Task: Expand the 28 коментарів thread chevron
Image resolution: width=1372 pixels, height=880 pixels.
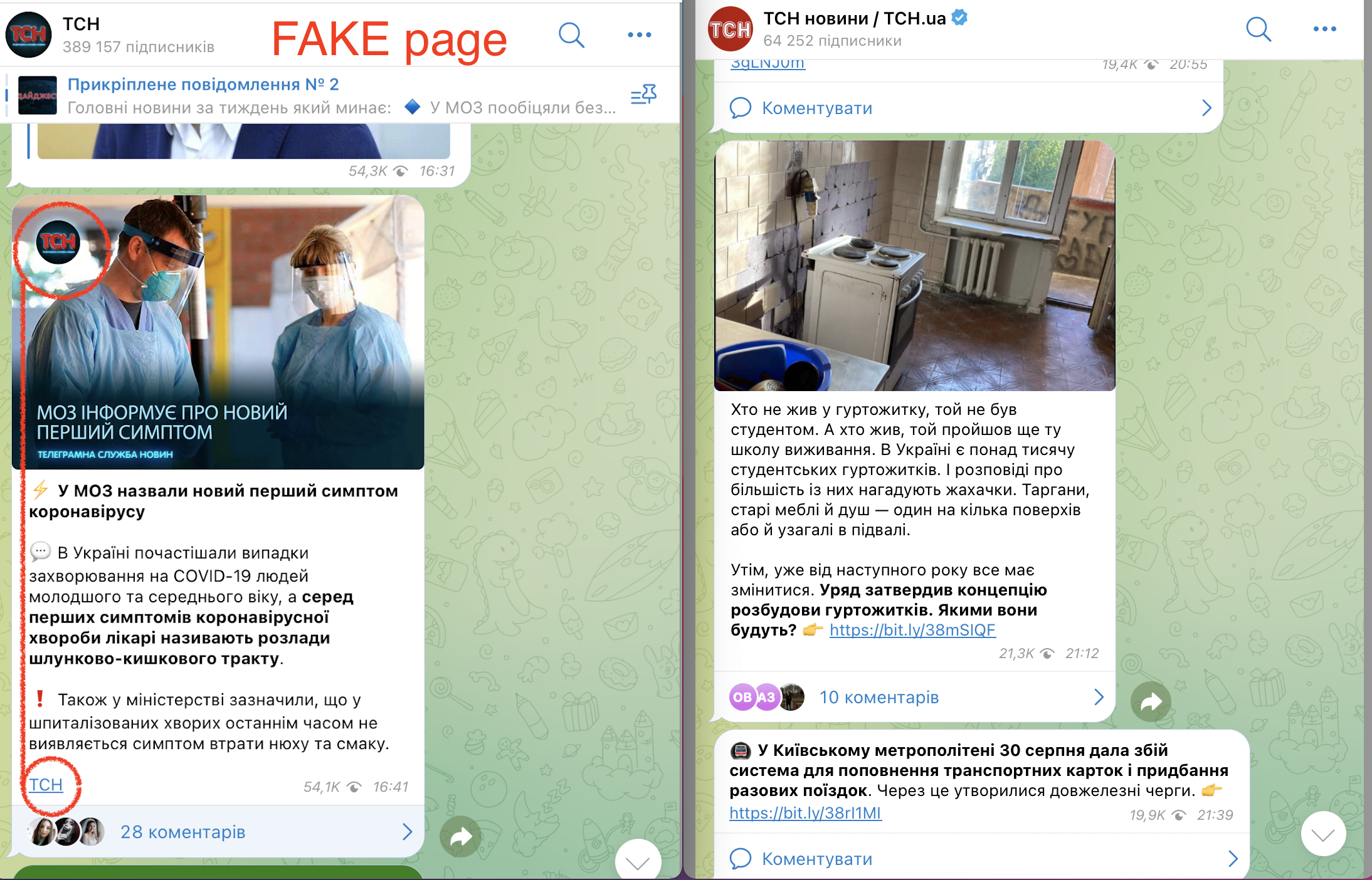Action: pos(407,832)
